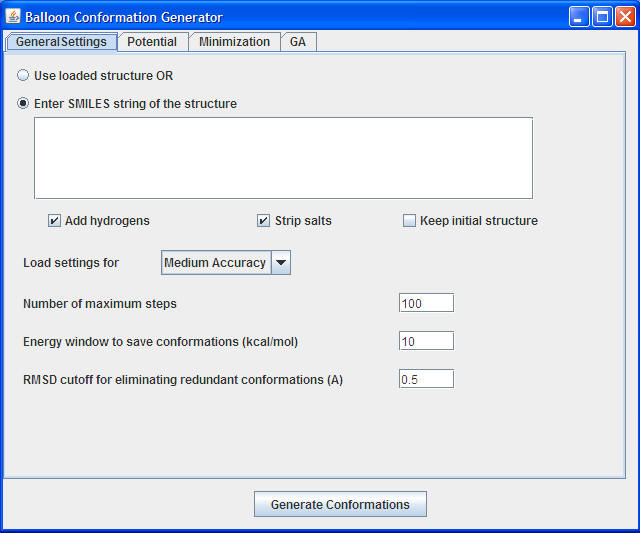Open the Medium Accuracy dropdown arrow

pyautogui.click(x=281, y=262)
